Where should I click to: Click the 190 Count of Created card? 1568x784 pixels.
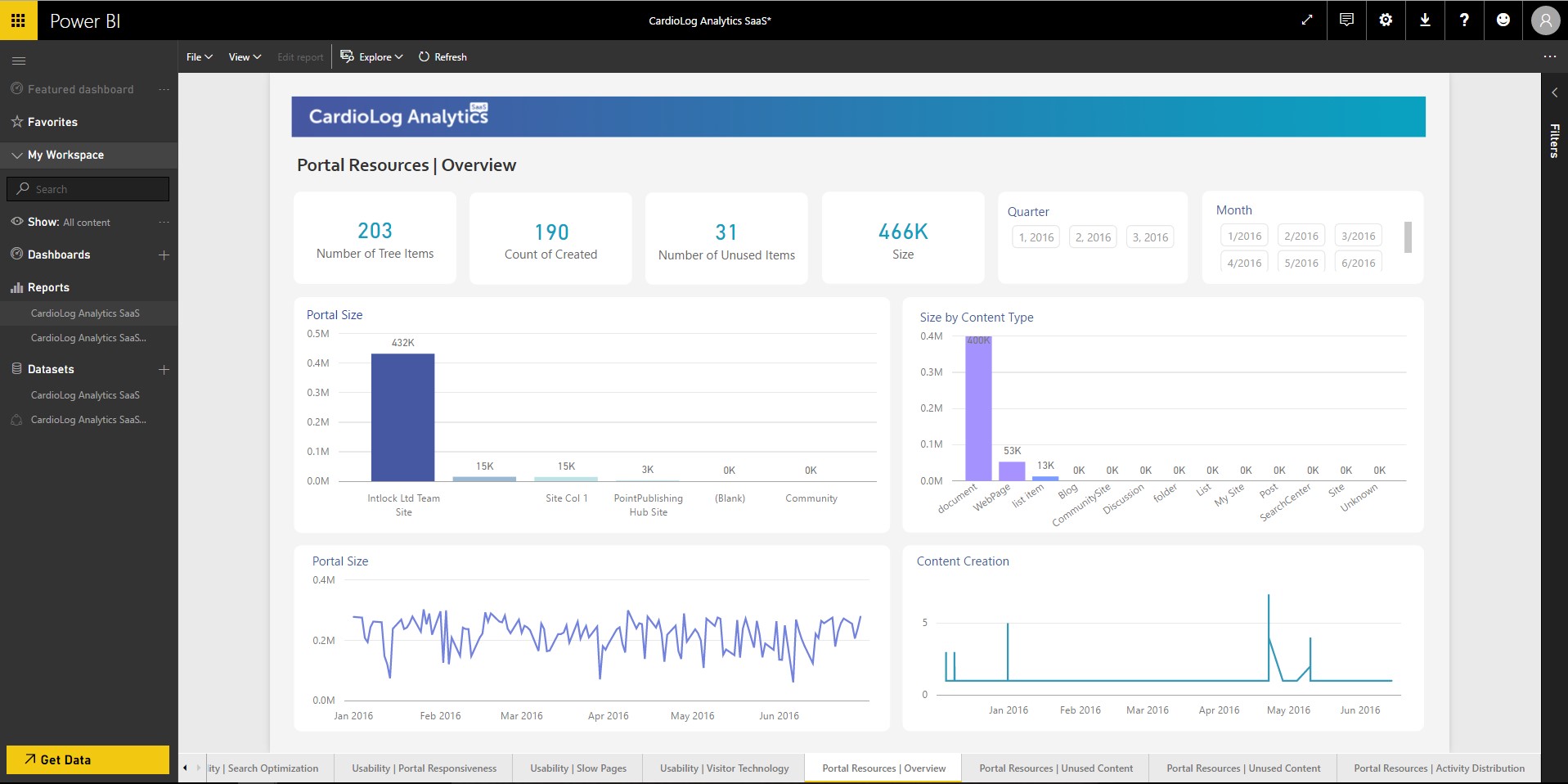tap(550, 238)
